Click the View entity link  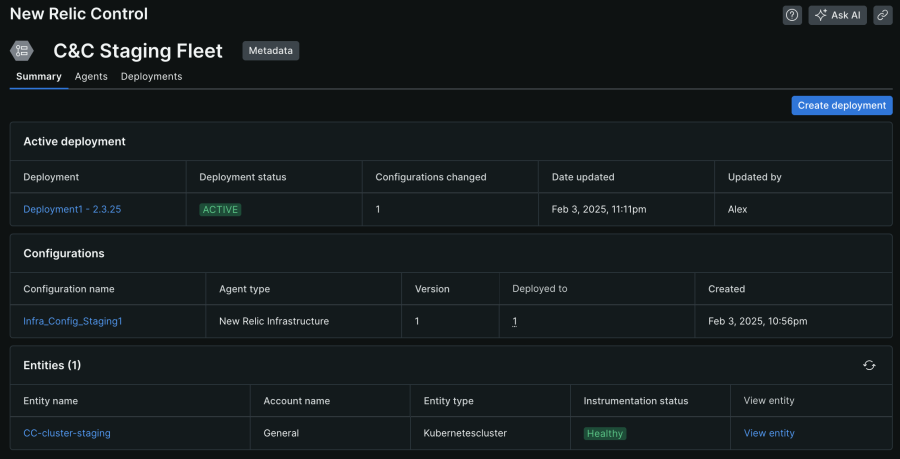(769, 433)
